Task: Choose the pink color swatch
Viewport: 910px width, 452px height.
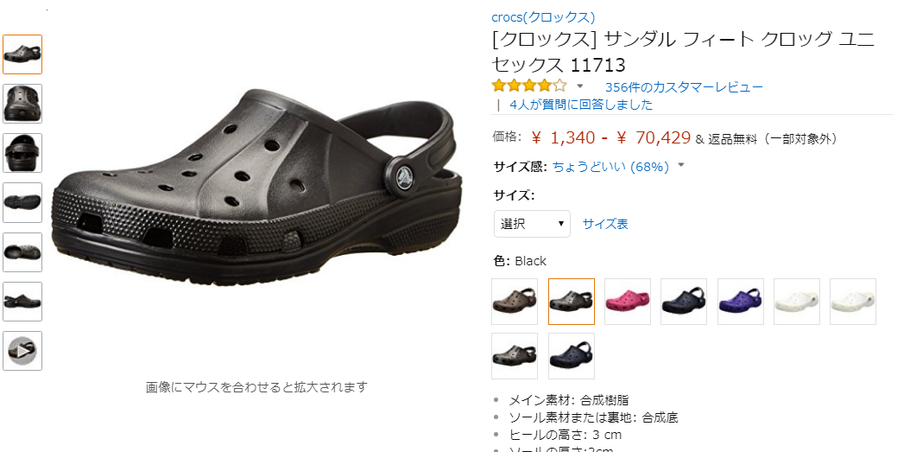Action: pos(627,301)
